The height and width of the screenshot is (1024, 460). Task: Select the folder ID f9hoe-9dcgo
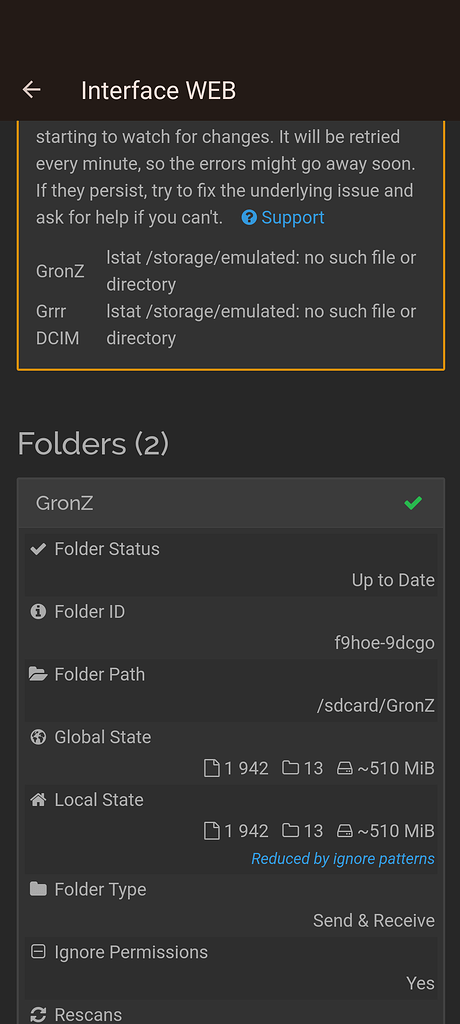(x=384, y=643)
